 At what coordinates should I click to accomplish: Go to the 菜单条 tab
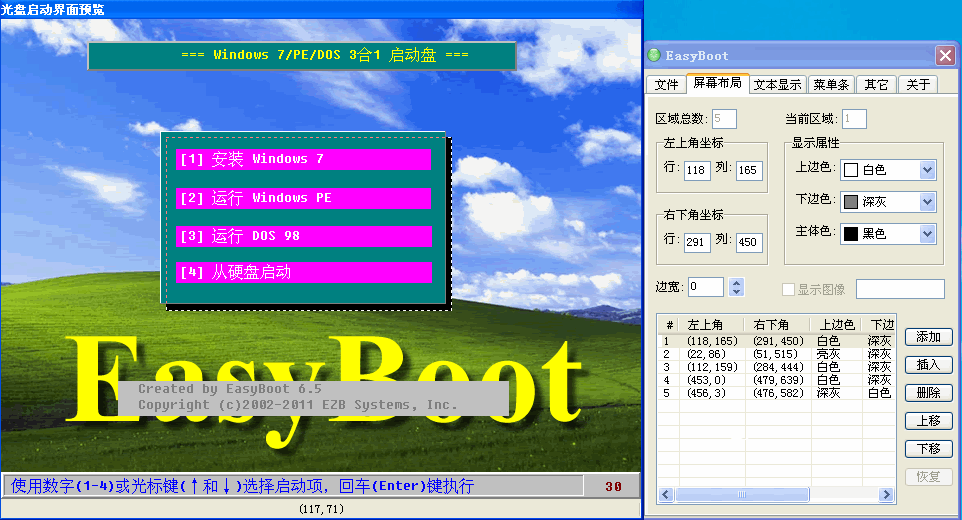pos(831,85)
